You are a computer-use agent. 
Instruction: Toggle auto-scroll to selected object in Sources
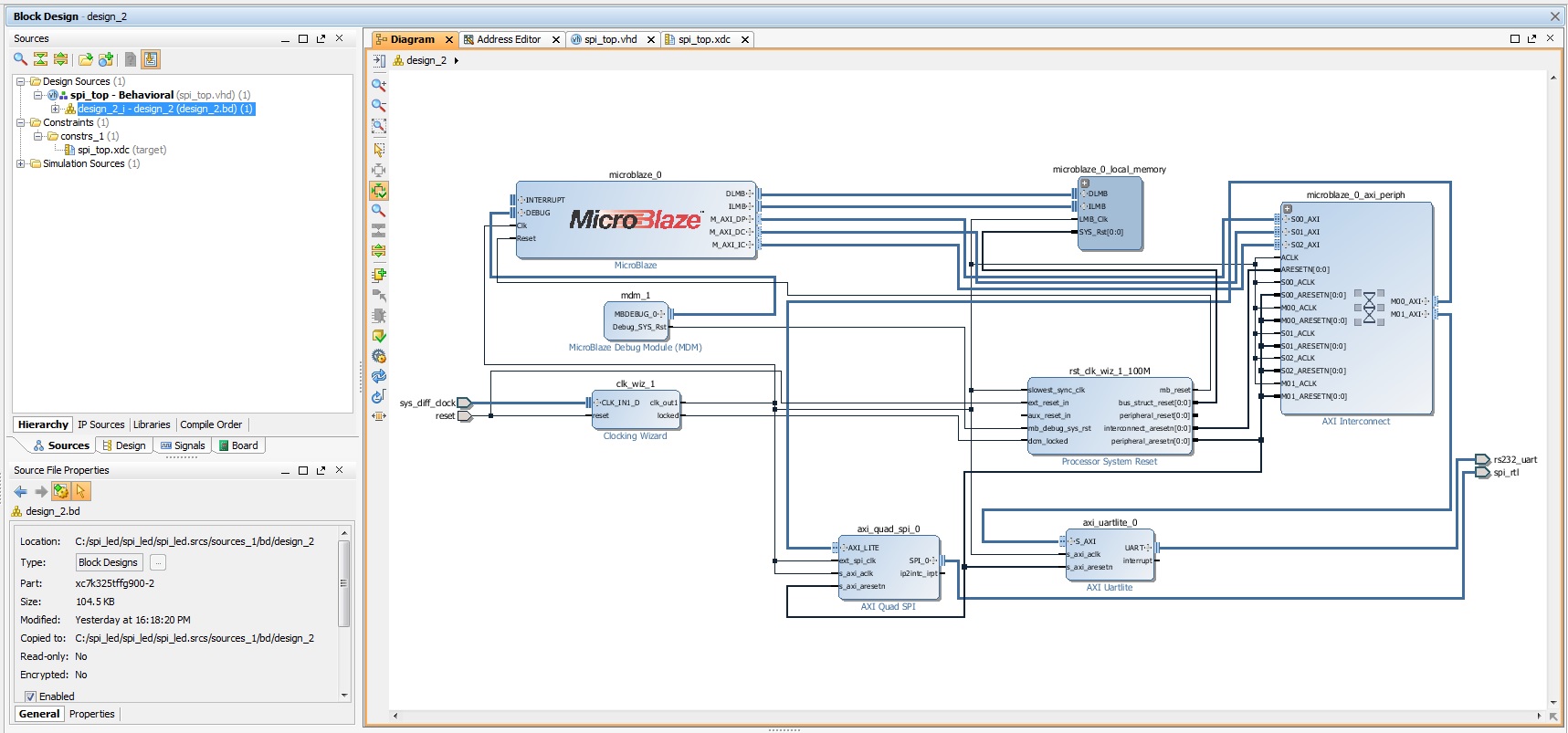pos(151,59)
